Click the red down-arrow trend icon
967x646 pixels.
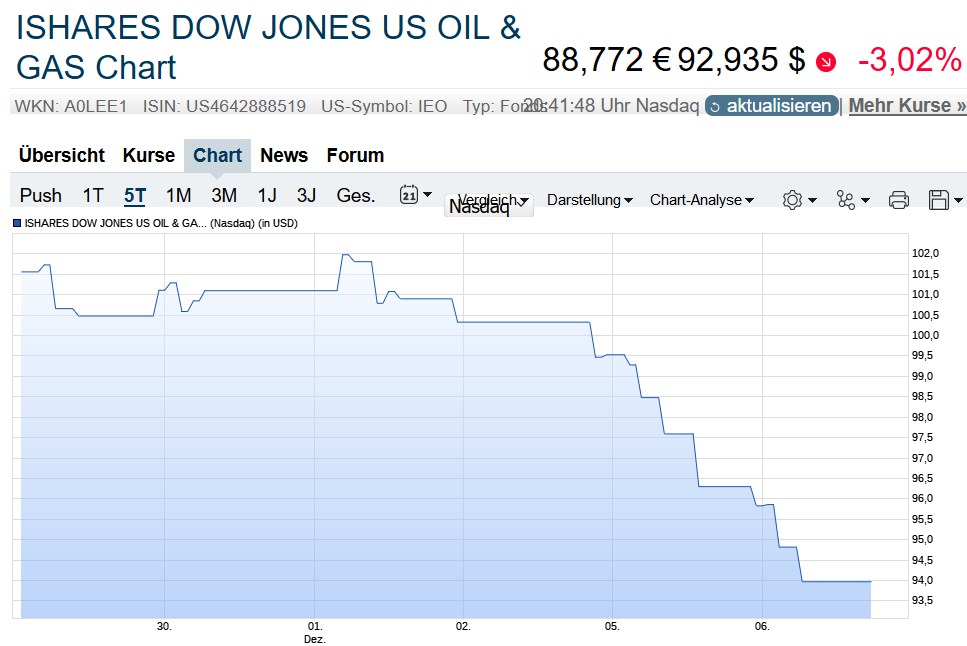click(x=826, y=62)
